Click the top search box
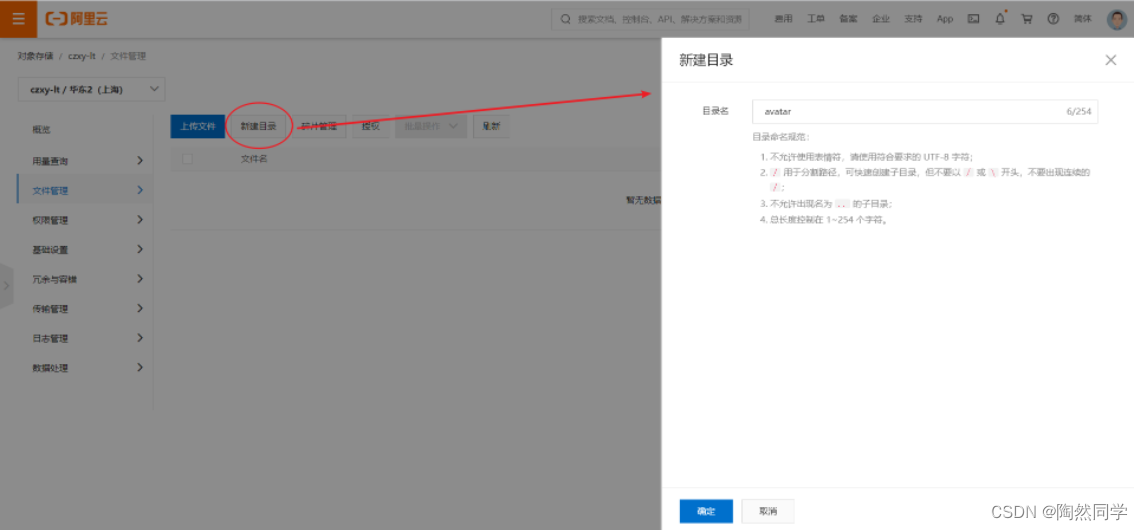 [650, 19]
